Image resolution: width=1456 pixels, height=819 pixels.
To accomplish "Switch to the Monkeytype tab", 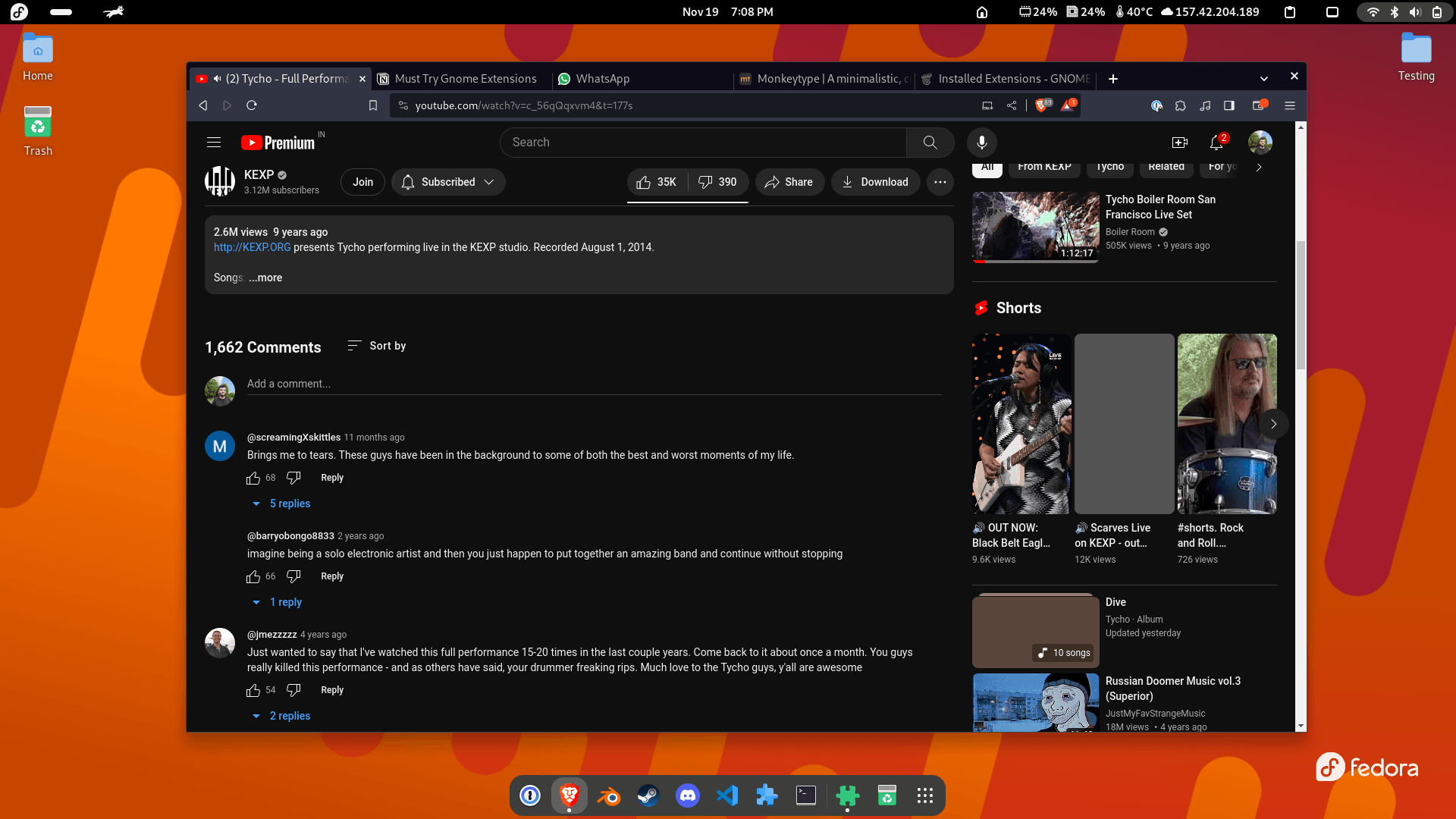I will pos(824,79).
